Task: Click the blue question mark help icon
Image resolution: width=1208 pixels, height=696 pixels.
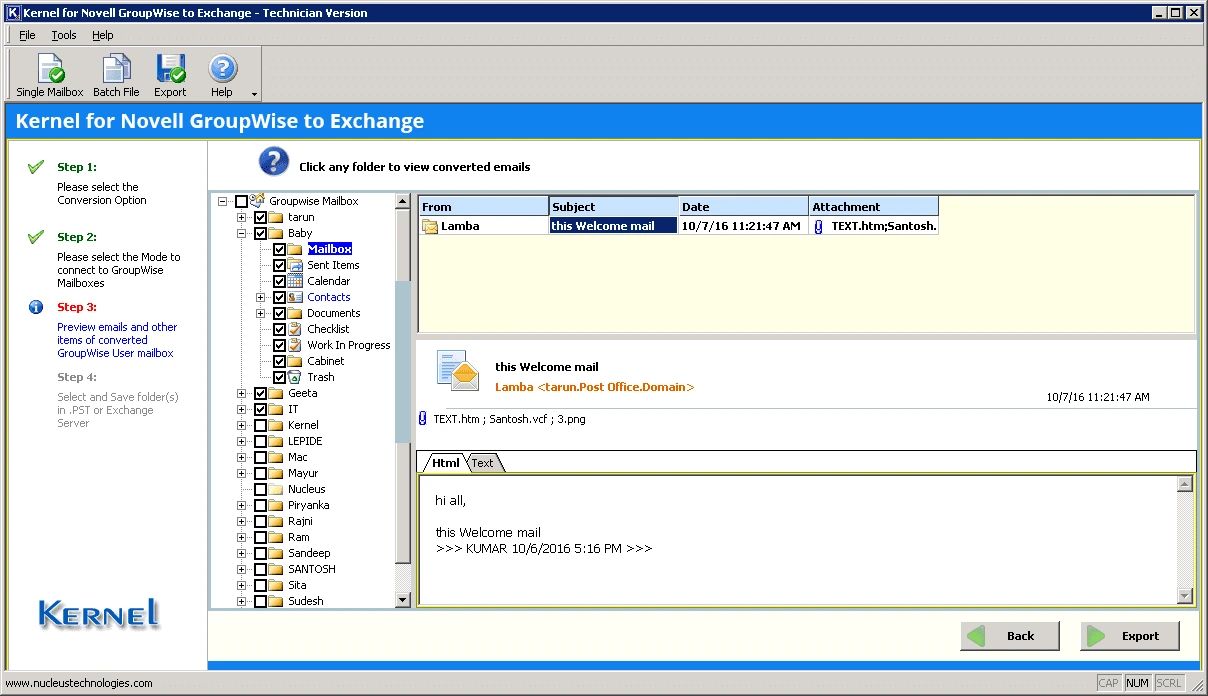Action: [x=274, y=162]
